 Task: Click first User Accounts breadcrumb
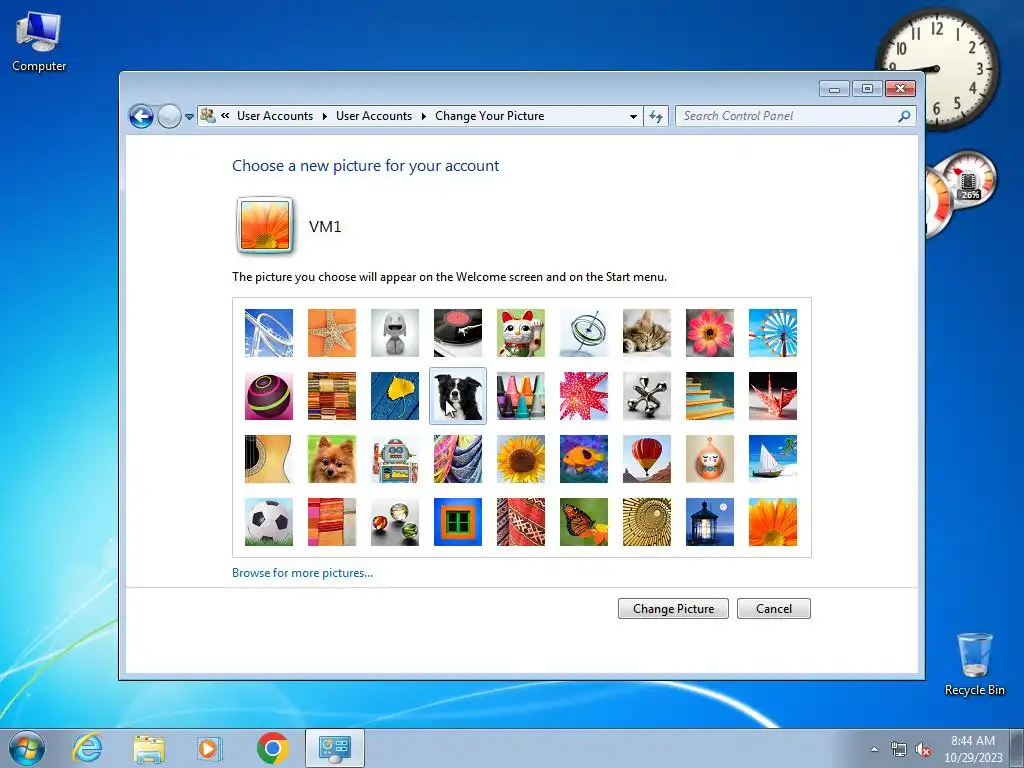click(275, 116)
